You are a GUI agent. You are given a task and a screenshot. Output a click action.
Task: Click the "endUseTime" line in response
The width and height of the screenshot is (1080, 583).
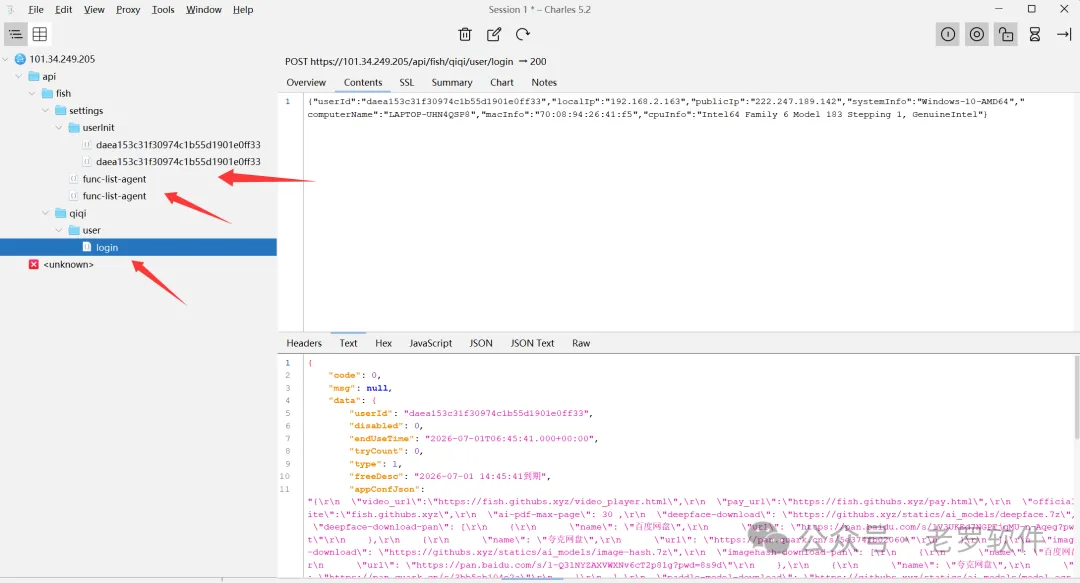474,438
